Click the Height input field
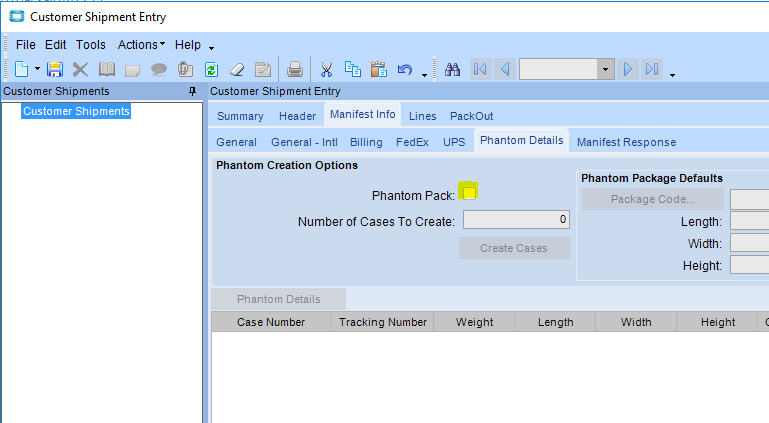Screen dimensions: 769x423 coord(749,265)
